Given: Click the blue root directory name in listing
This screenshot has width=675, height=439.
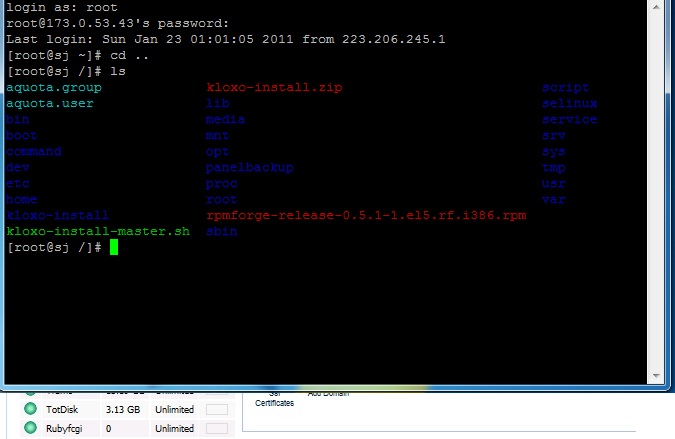Looking at the screenshot, I should [x=222, y=199].
